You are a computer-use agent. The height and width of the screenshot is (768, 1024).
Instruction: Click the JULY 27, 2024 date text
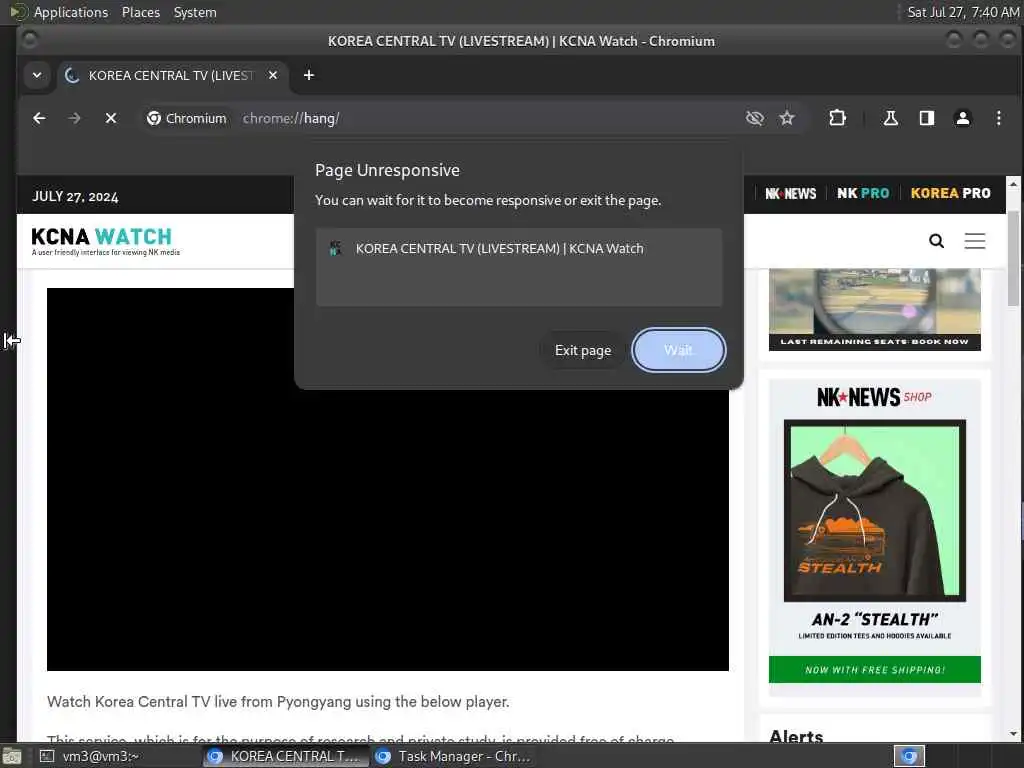(x=75, y=197)
